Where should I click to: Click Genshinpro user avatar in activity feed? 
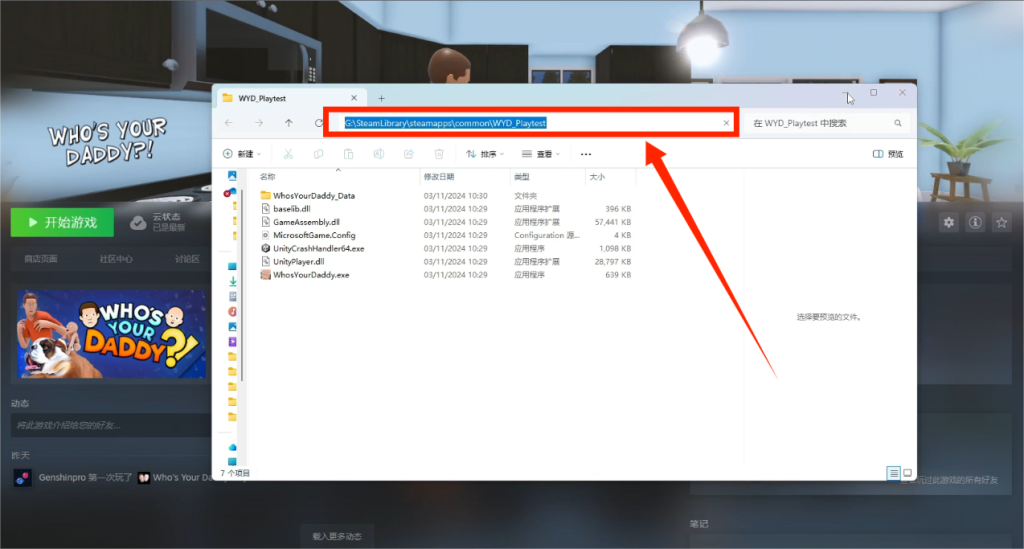[23, 478]
